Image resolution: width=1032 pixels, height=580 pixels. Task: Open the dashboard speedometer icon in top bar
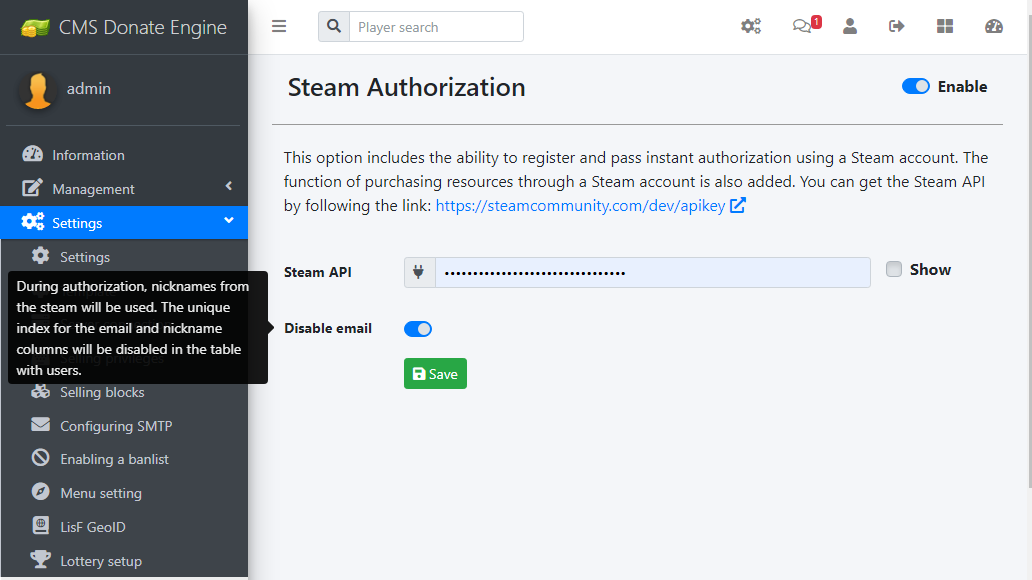pos(994,27)
